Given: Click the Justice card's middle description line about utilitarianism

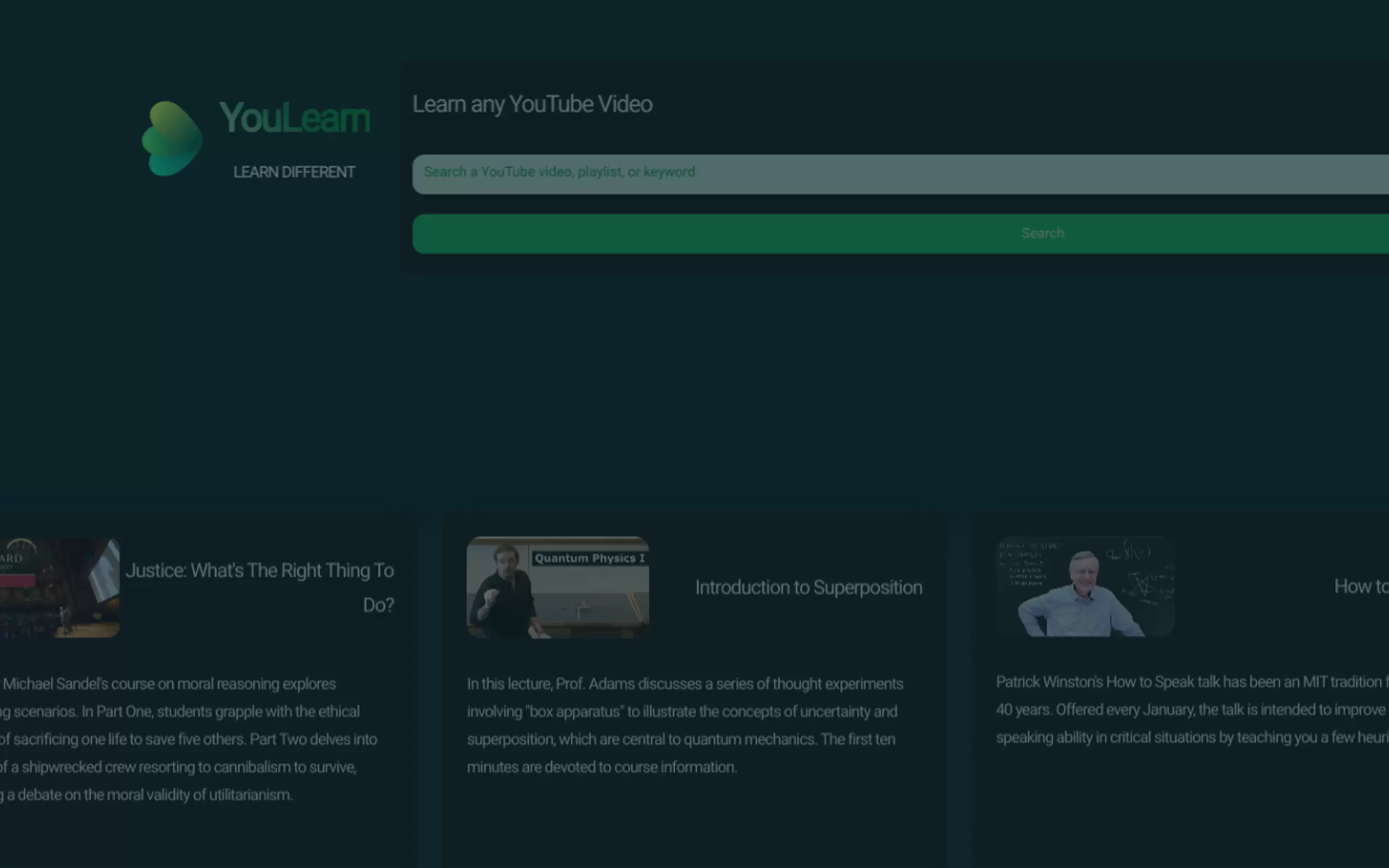Looking at the screenshot, I should coord(147,795).
